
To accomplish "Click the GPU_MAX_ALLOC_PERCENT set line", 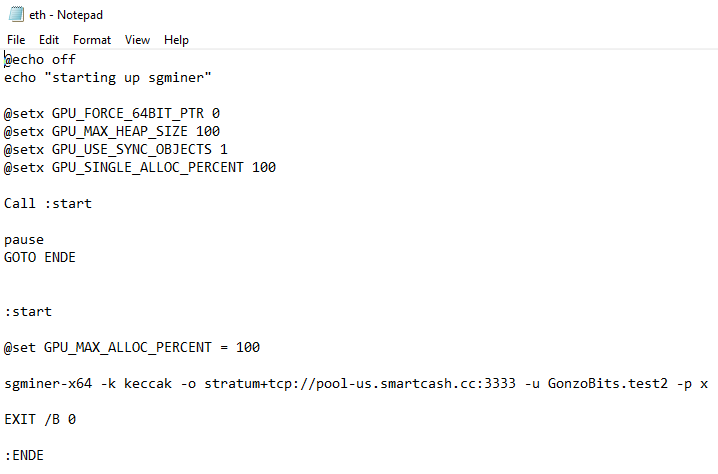I will (x=132, y=348).
